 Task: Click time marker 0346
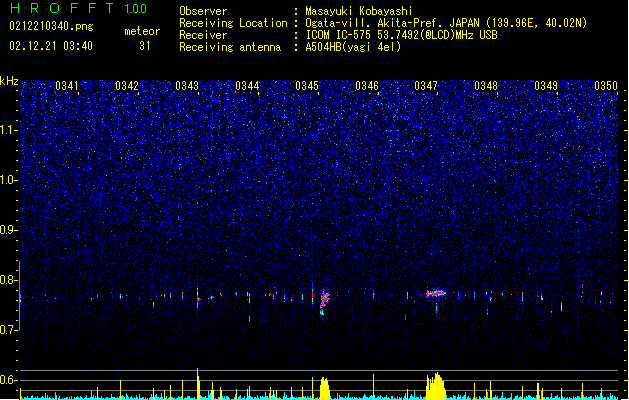click(367, 86)
